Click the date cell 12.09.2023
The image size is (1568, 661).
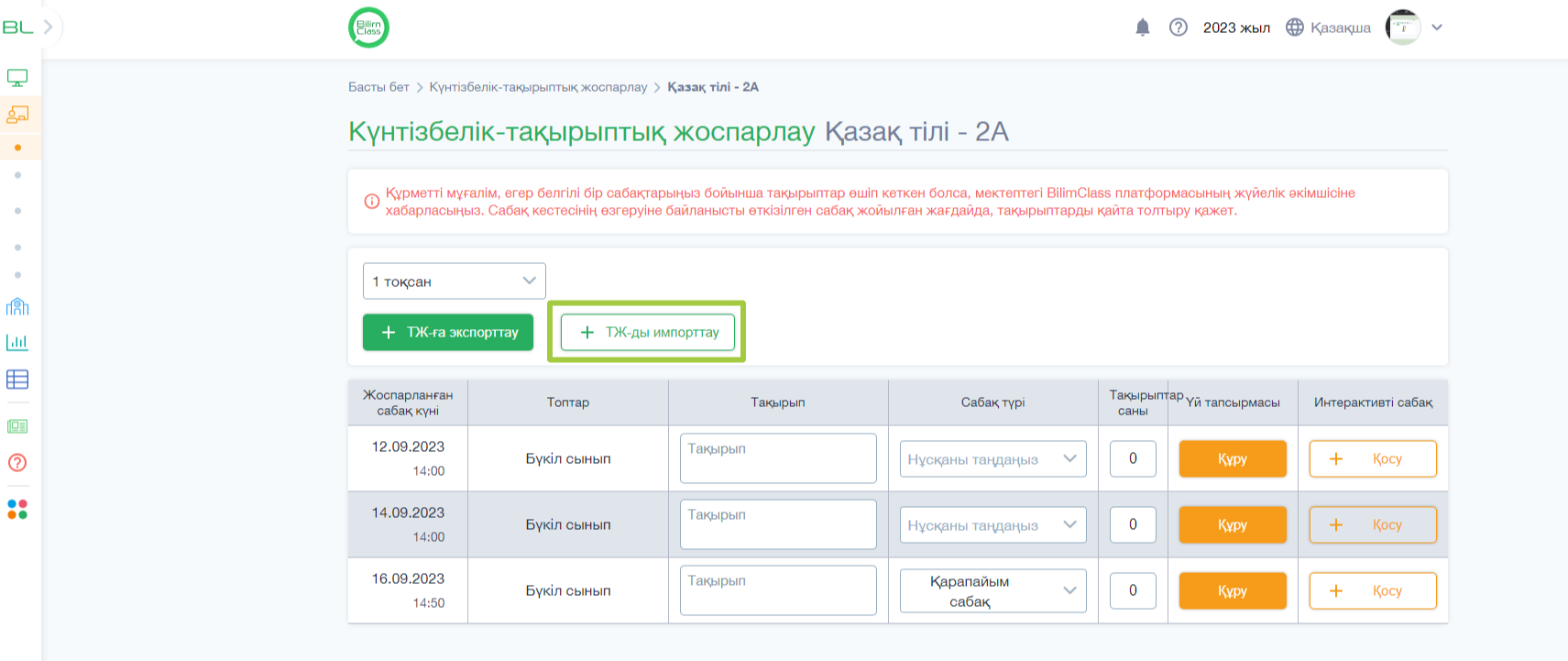click(408, 458)
